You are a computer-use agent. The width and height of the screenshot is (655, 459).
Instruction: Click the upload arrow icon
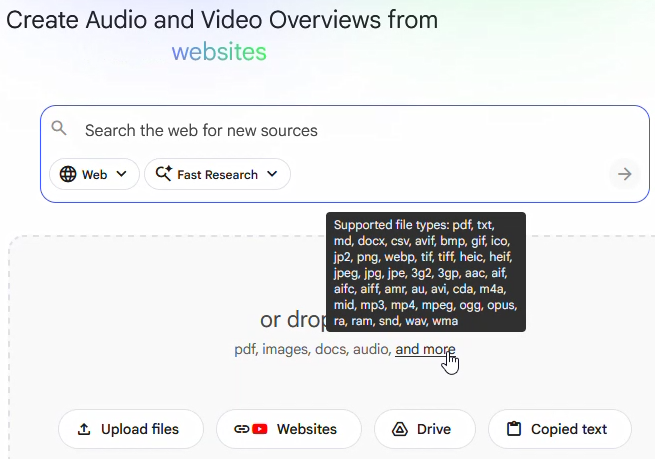pos(83,429)
